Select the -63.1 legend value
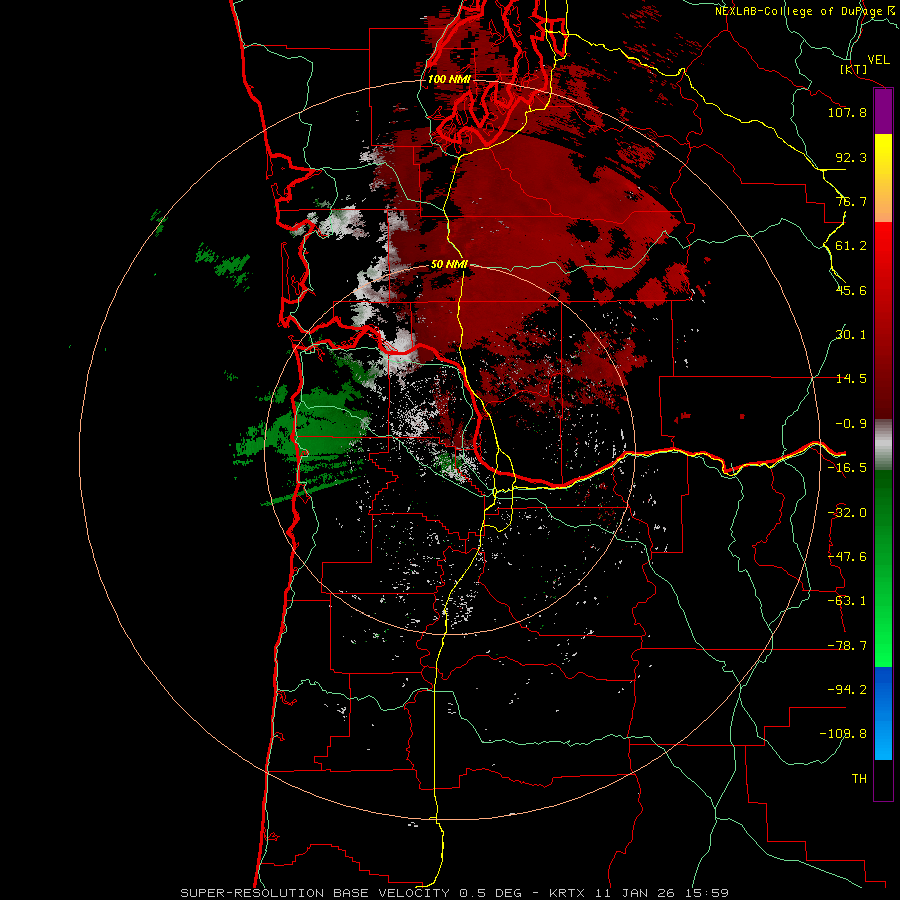This screenshot has width=900, height=900. 847,601
